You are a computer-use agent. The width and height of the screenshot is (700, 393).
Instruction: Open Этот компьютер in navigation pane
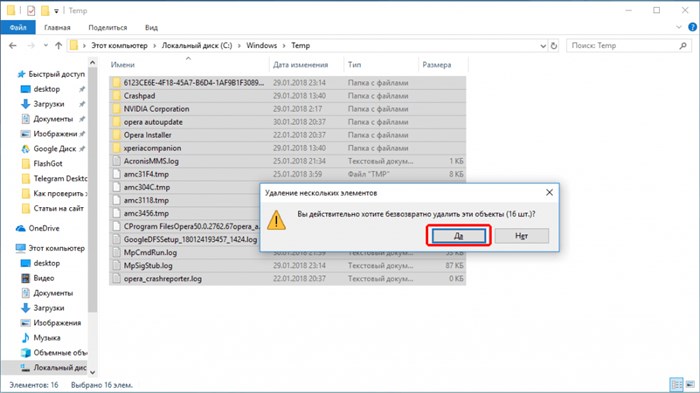coord(56,248)
